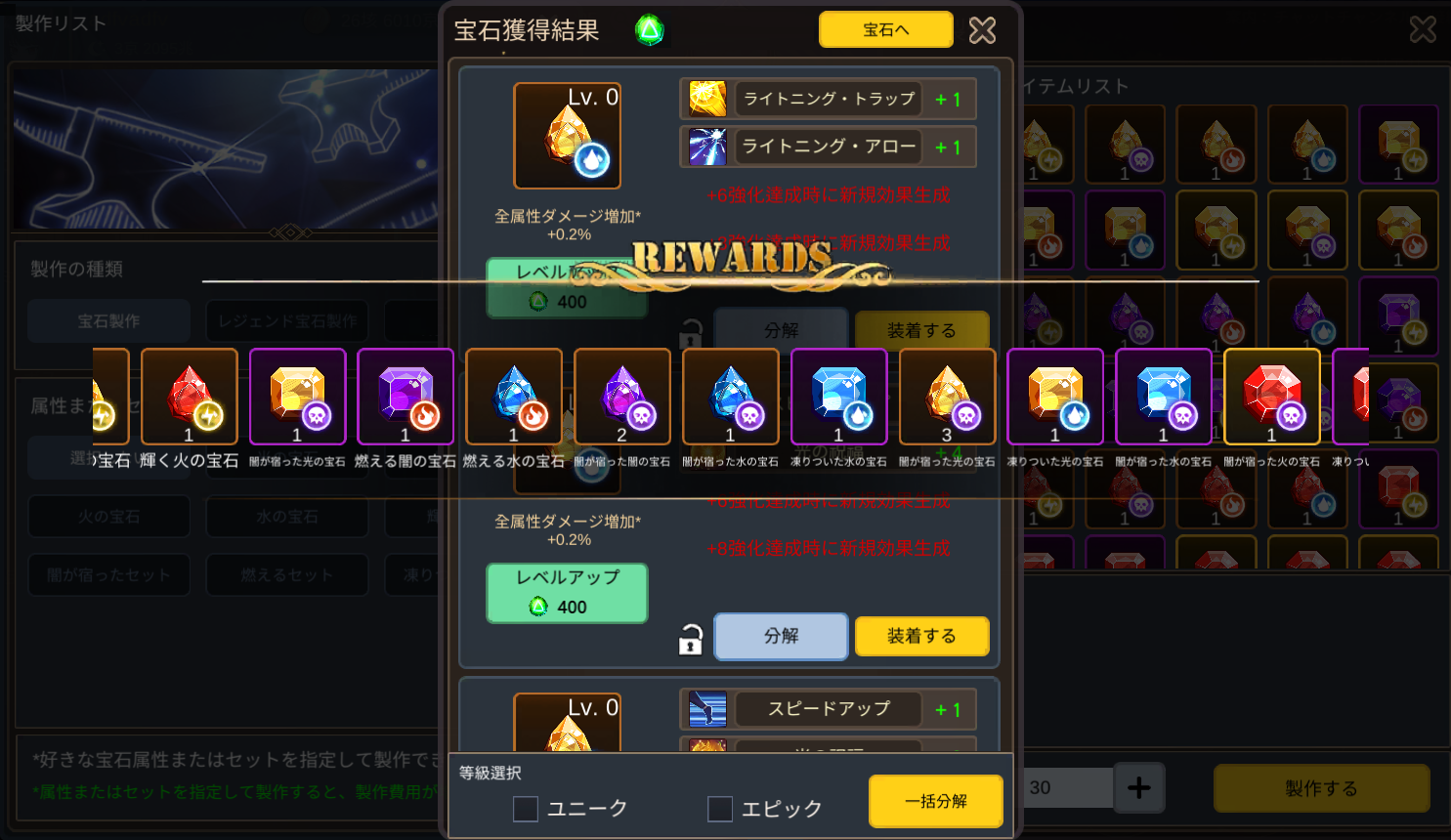Click the Lv. 0 gem icon at top
1451x840 pixels.
point(567,136)
